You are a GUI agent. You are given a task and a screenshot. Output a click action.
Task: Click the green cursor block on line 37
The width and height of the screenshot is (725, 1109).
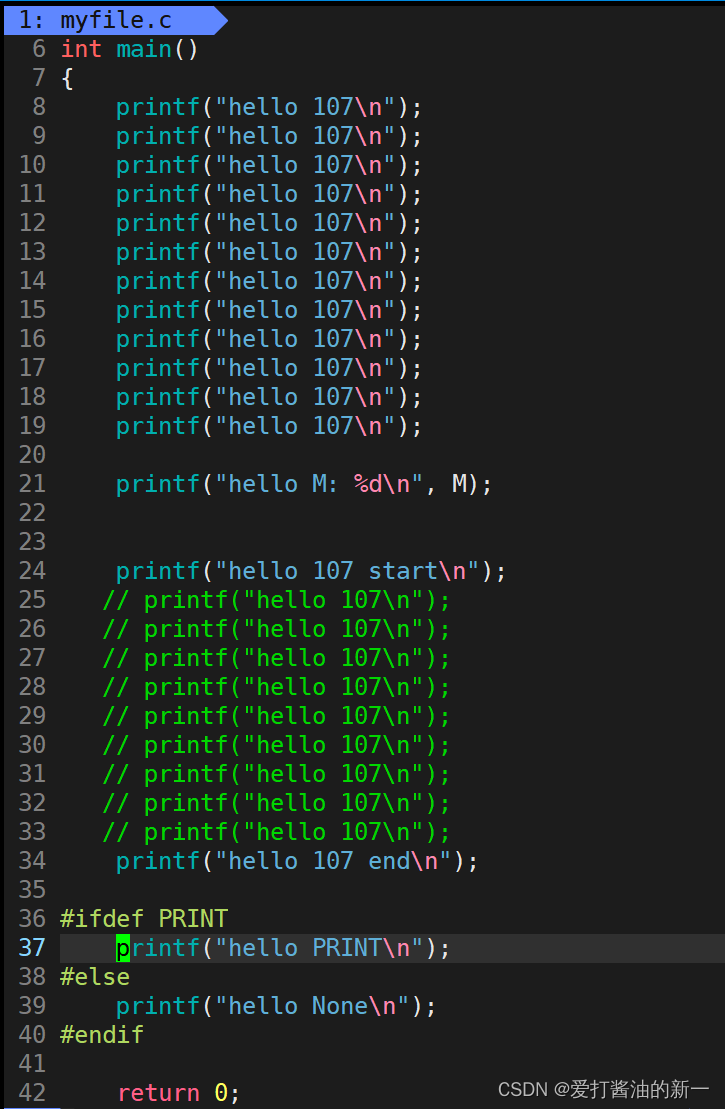click(x=123, y=948)
